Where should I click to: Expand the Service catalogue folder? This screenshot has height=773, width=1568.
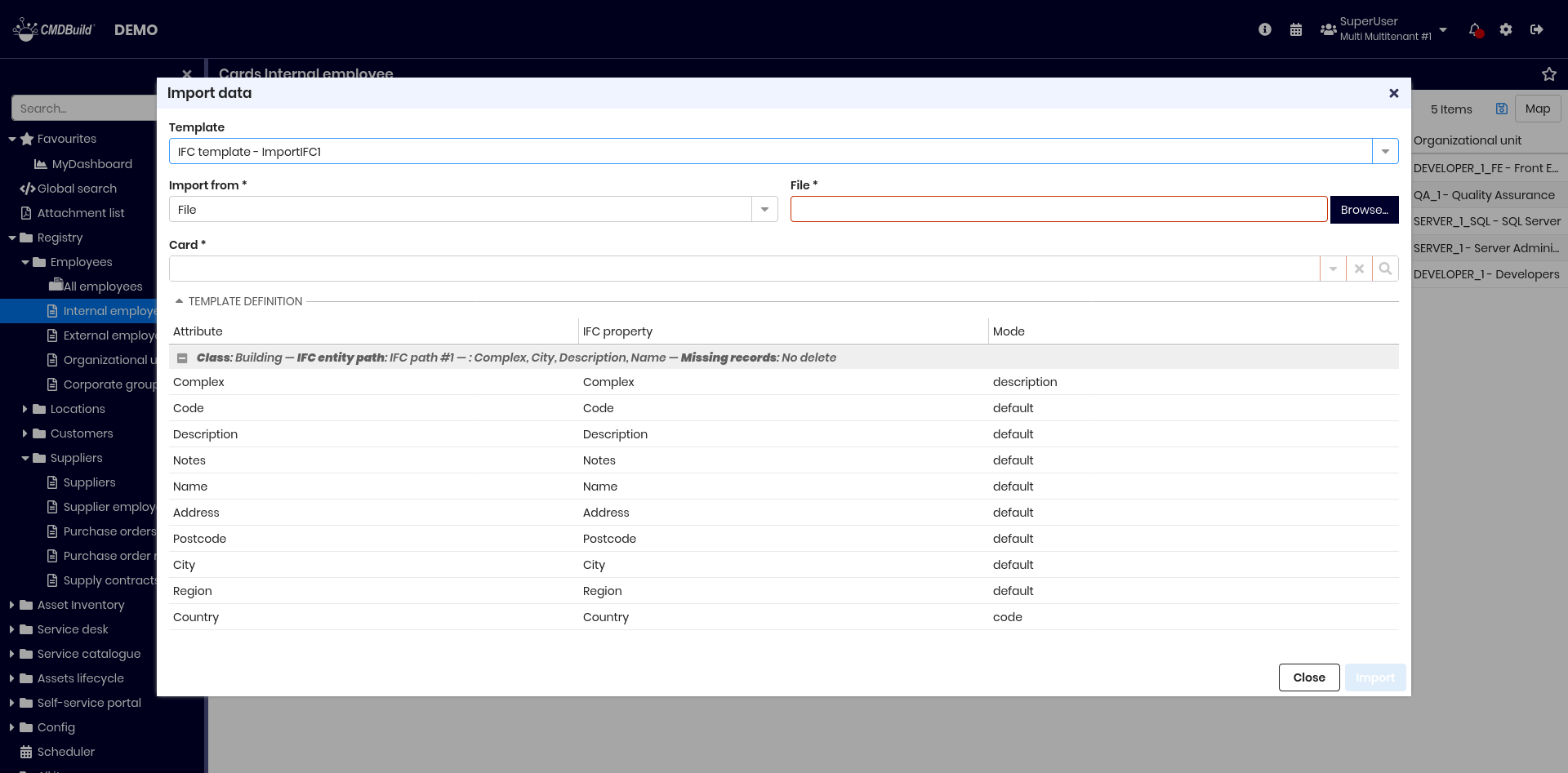click(x=12, y=654)
